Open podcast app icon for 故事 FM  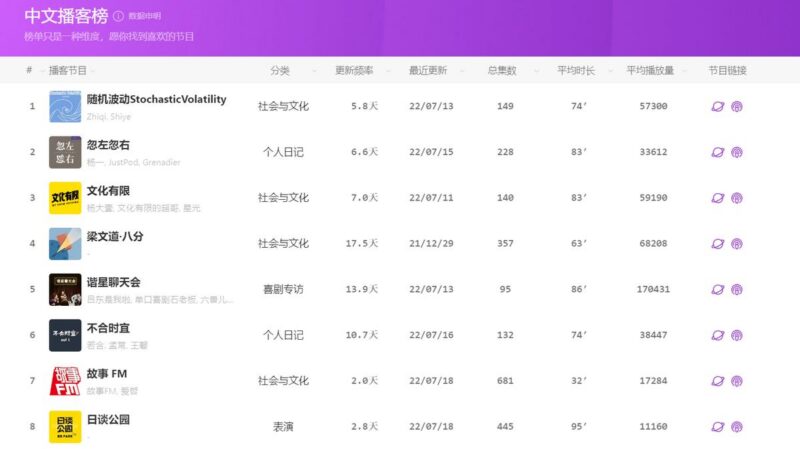coord(737,381)
